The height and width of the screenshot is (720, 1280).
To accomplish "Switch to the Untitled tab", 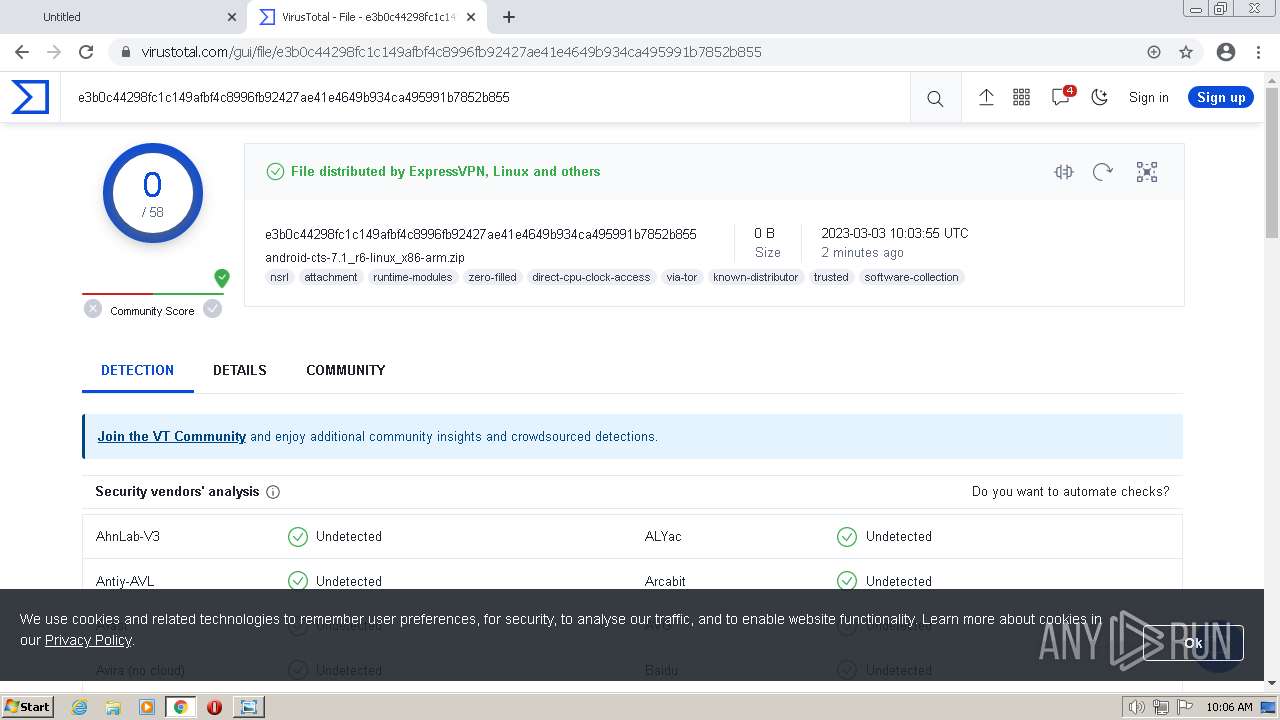I will (123, 17).
